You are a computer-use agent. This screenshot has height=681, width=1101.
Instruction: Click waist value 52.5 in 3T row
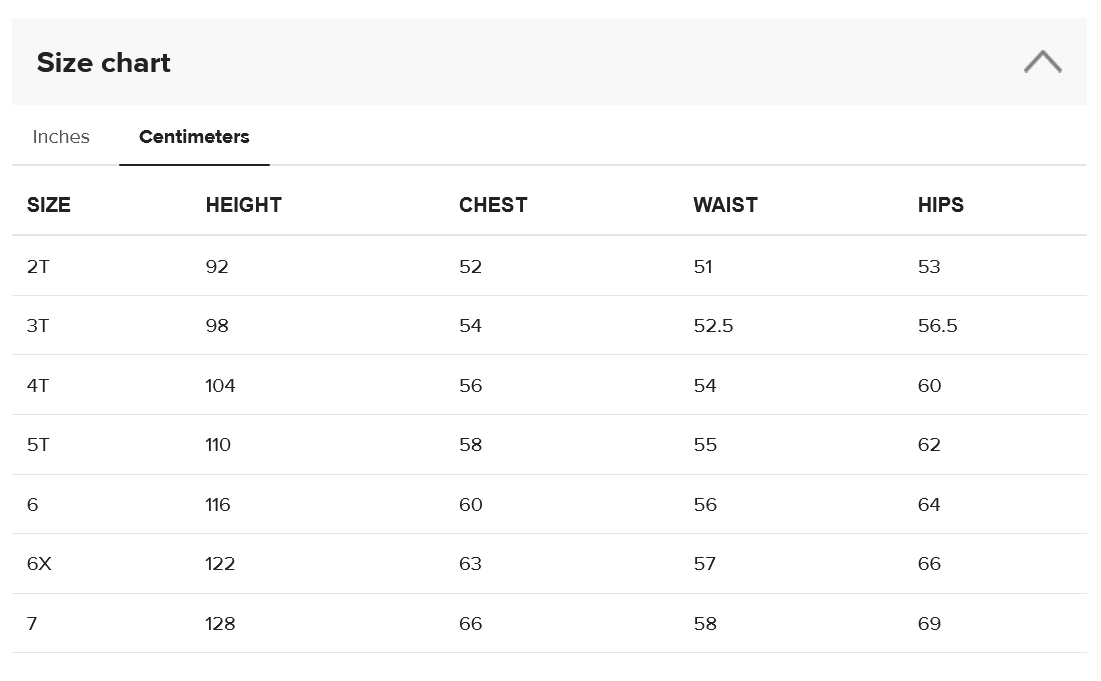713,326
